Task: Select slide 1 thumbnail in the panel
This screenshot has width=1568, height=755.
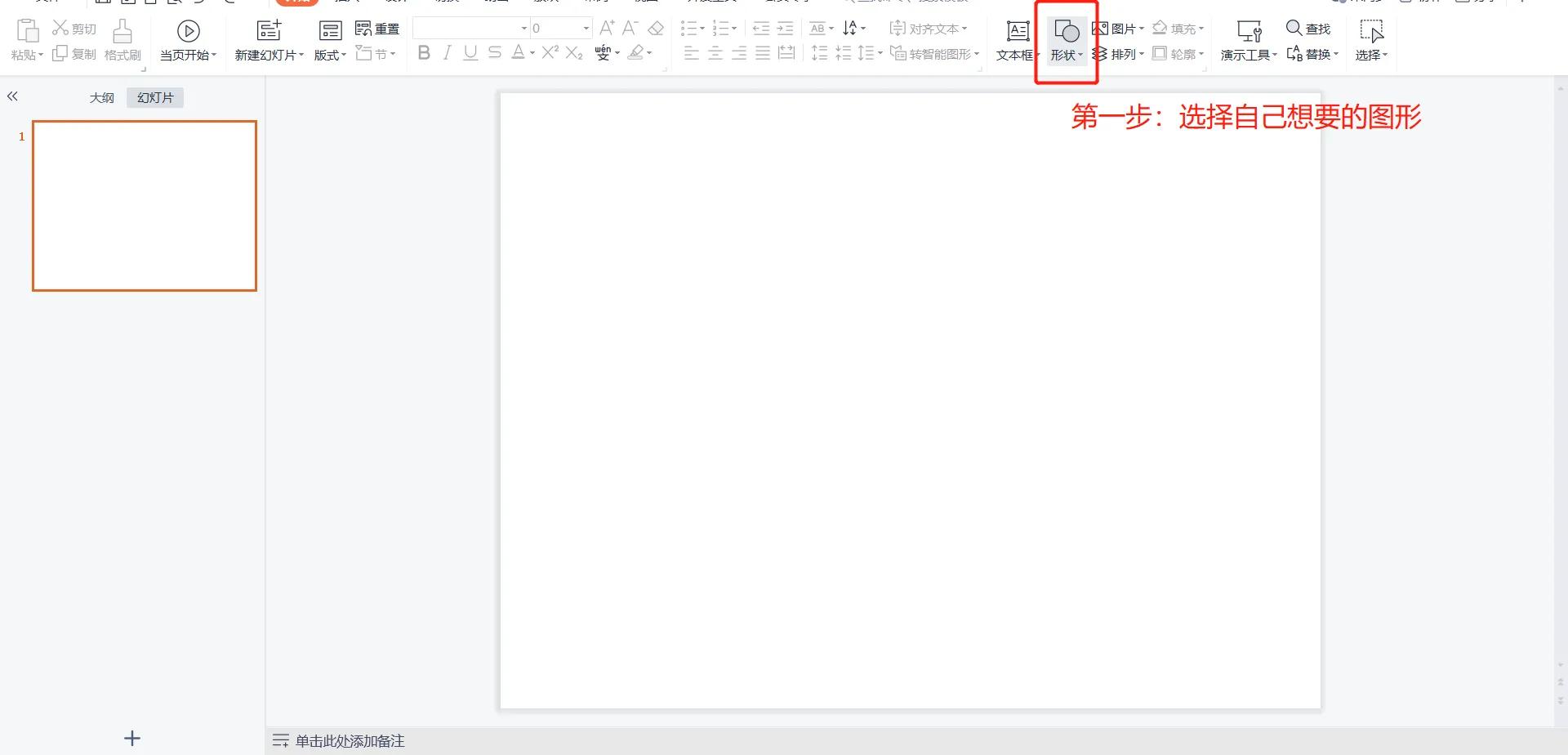Action: click(144, 205)
